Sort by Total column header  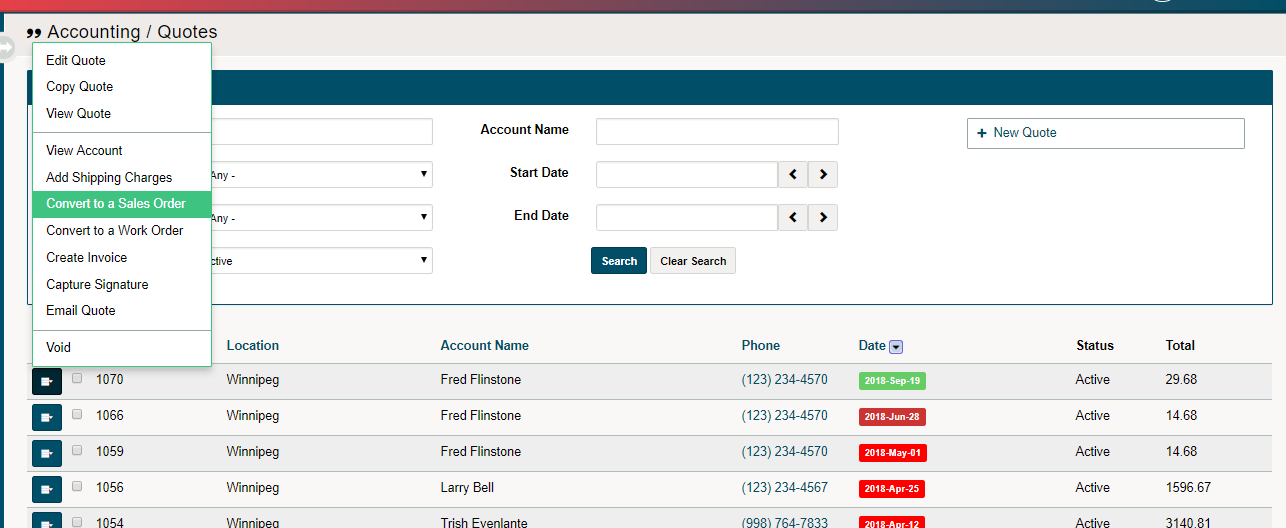pyautogui.click(x=1180, y=346)
